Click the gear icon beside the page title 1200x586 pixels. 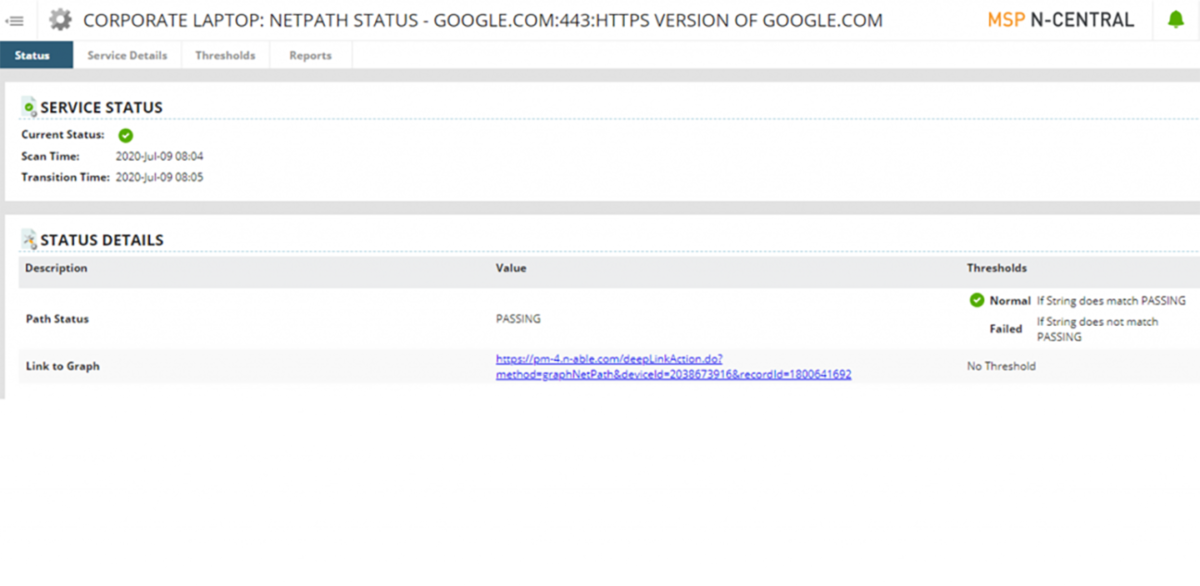pyautogui.click(x=61, y=20)
